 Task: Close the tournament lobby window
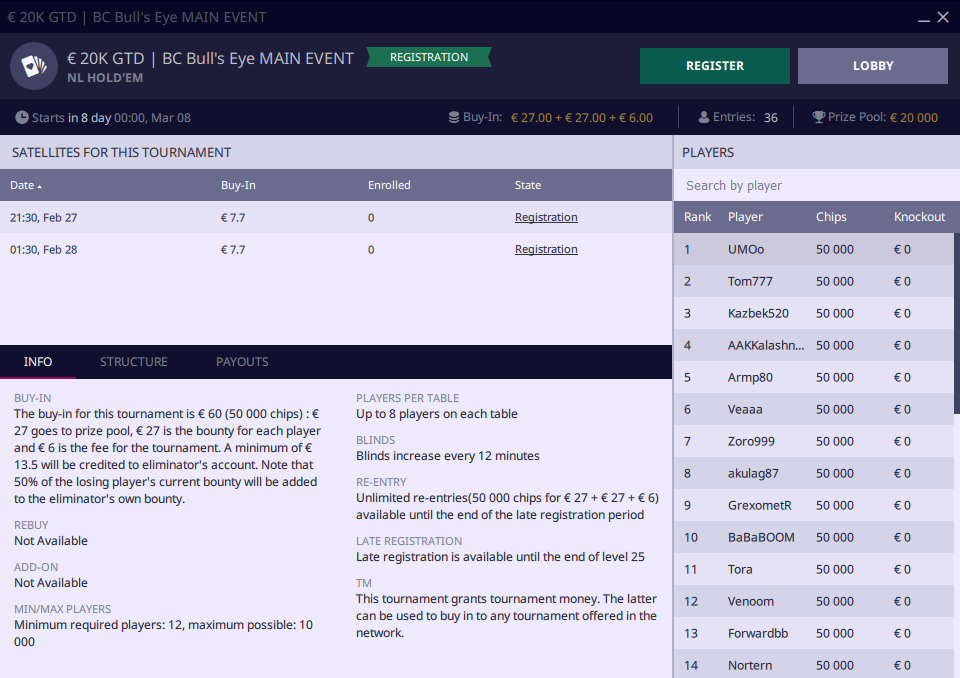pos(943,17)
